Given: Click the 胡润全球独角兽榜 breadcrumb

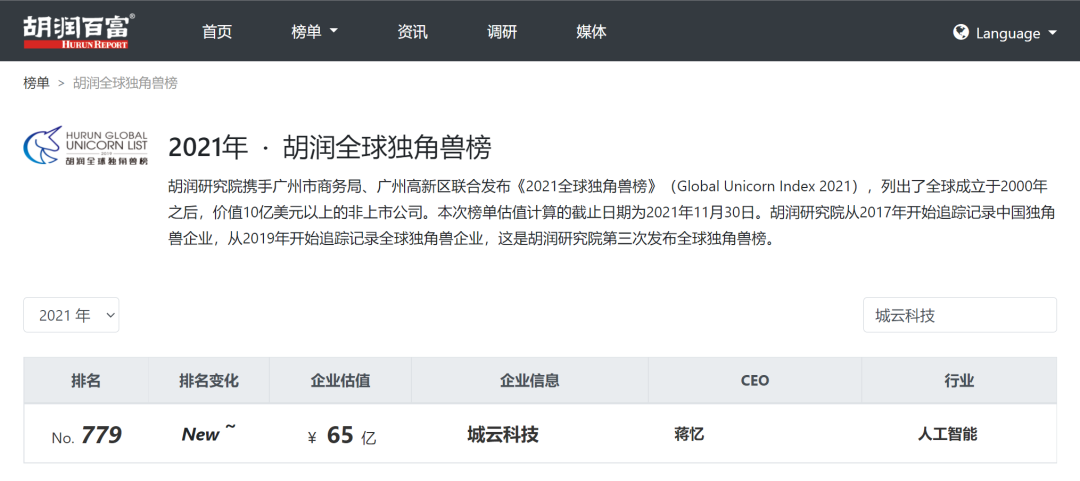Looking at the screenshot, I should [x=125, y=83].
